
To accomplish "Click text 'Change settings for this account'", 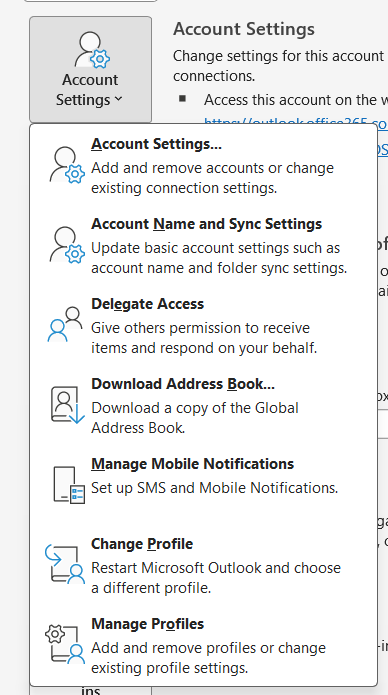I will [278, 56].
